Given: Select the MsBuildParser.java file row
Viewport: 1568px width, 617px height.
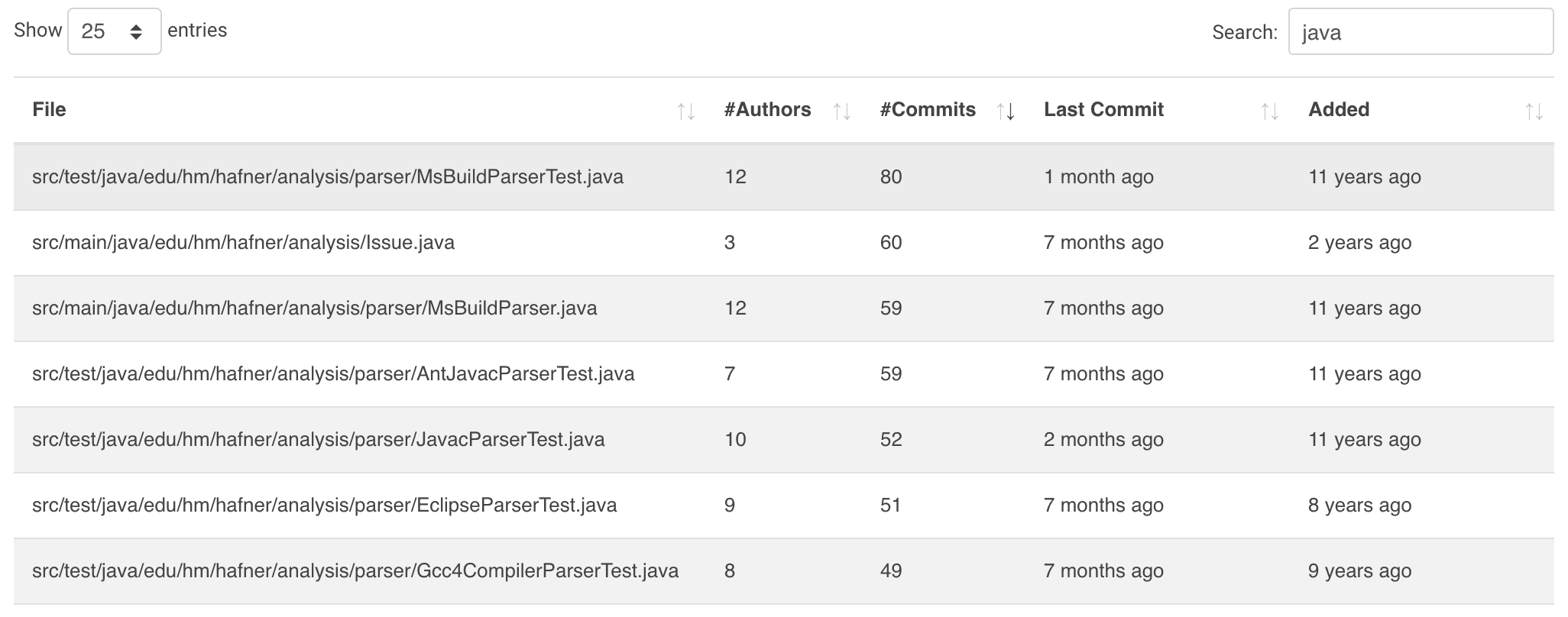Looking at the screenshot, I should pyautogui.click(x=314, y=308).
